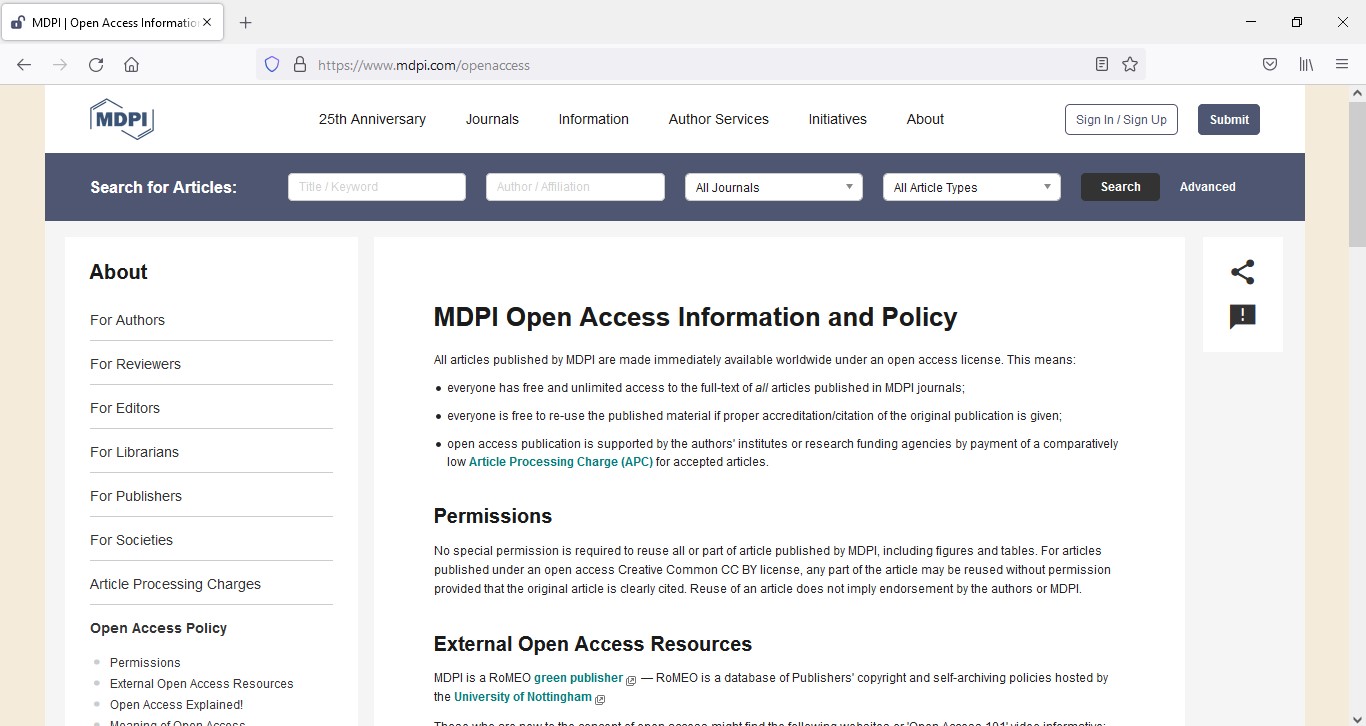
Task: Bookmark this page with the star icon
Action: point(1130,65)
